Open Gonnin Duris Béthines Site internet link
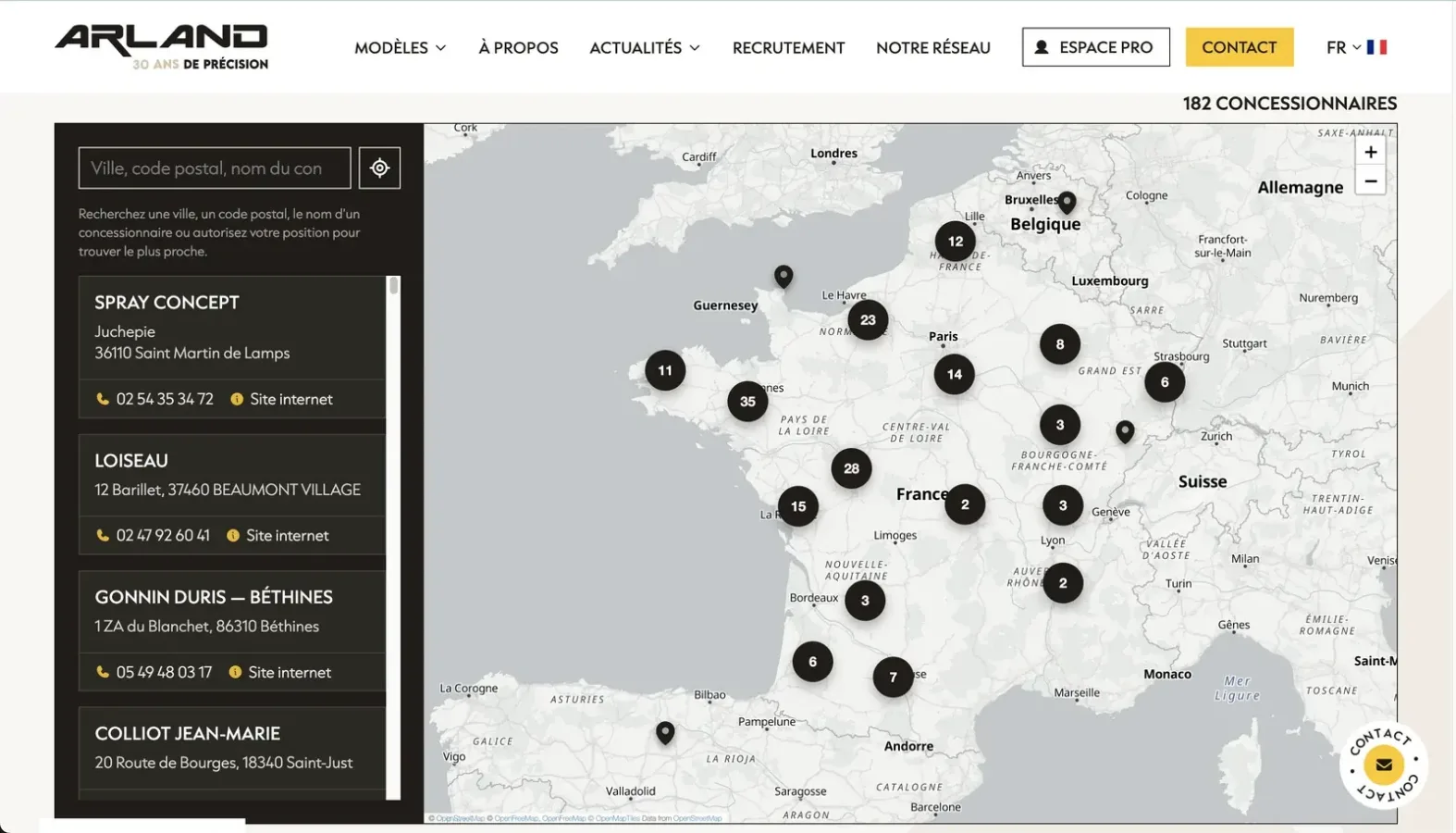The width and height of the screenshot is (1456, 833). (x=279, y=672)
